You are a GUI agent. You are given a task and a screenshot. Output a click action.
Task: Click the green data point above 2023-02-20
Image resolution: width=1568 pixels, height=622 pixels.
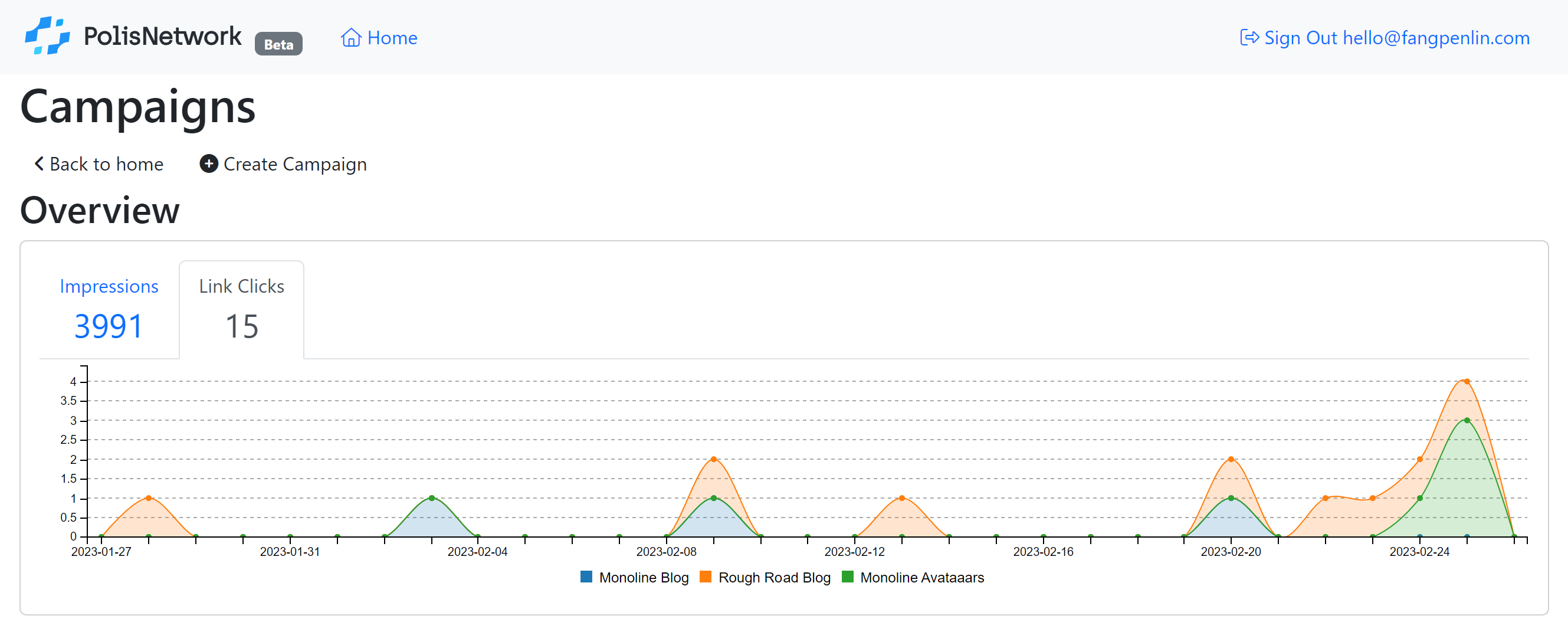coord(1231,498)
